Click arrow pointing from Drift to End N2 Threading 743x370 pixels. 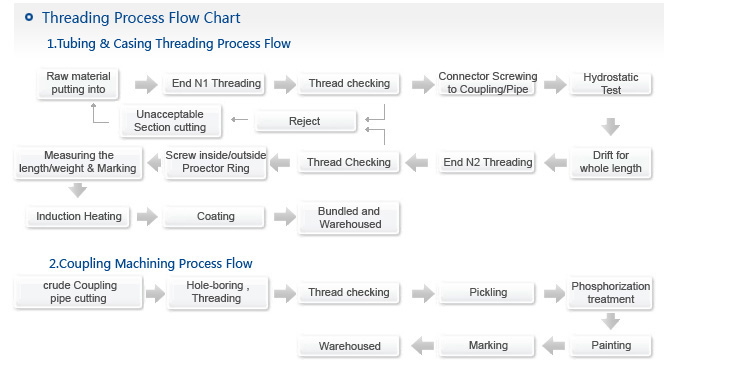(x=555, y=163)
